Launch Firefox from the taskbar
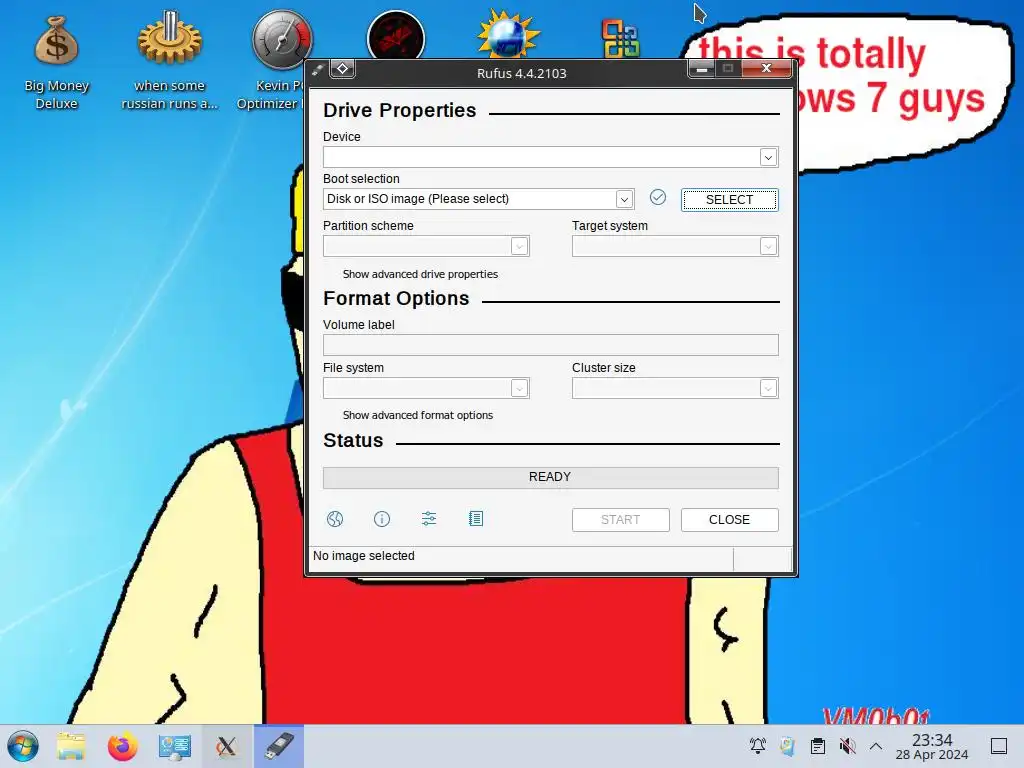The width and height of the screenshot is (1024, 768). (122, 746)
